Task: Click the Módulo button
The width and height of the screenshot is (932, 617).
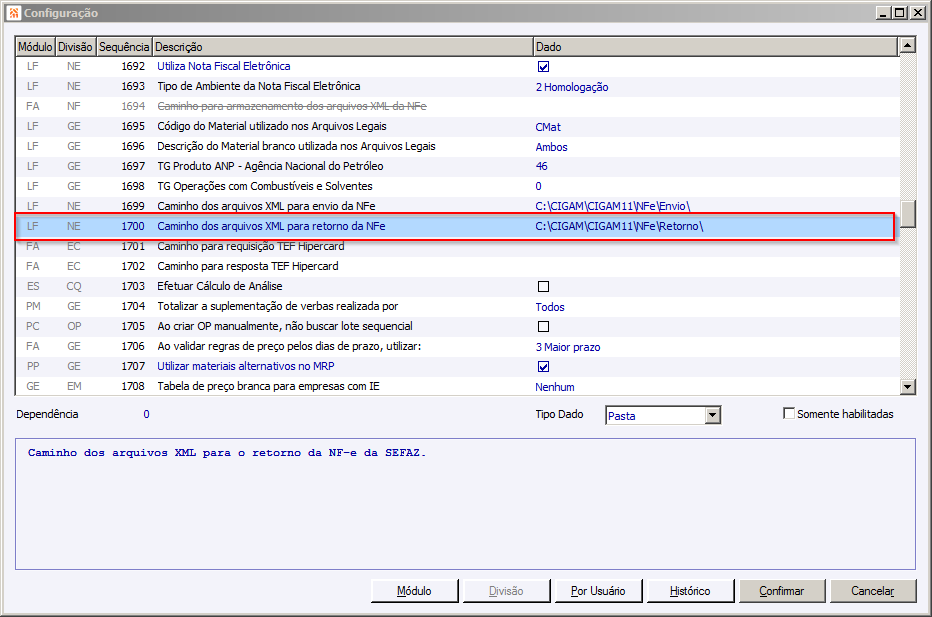Action: tap(414, 591)
